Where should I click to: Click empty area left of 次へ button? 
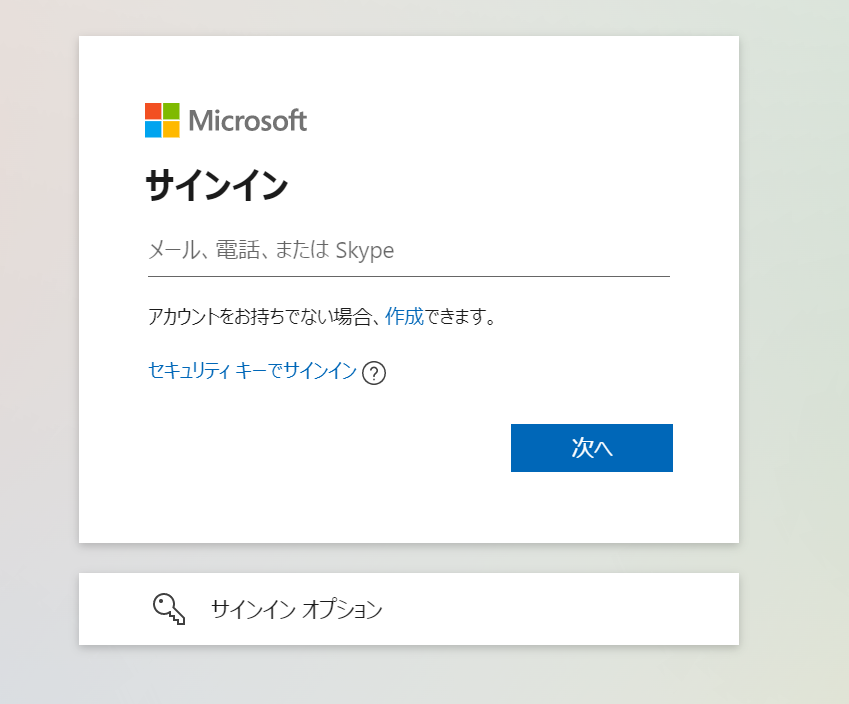pyautogui.click(x=325, y=448)
